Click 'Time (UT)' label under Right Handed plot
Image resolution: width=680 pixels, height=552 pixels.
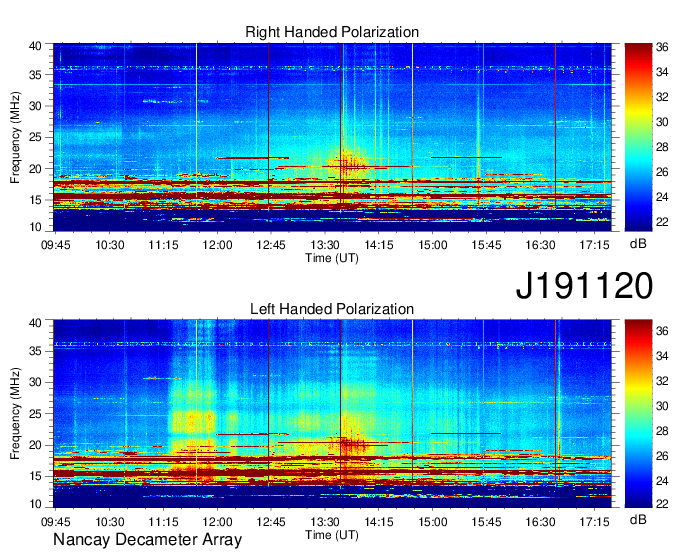click(x=332, y=258)
